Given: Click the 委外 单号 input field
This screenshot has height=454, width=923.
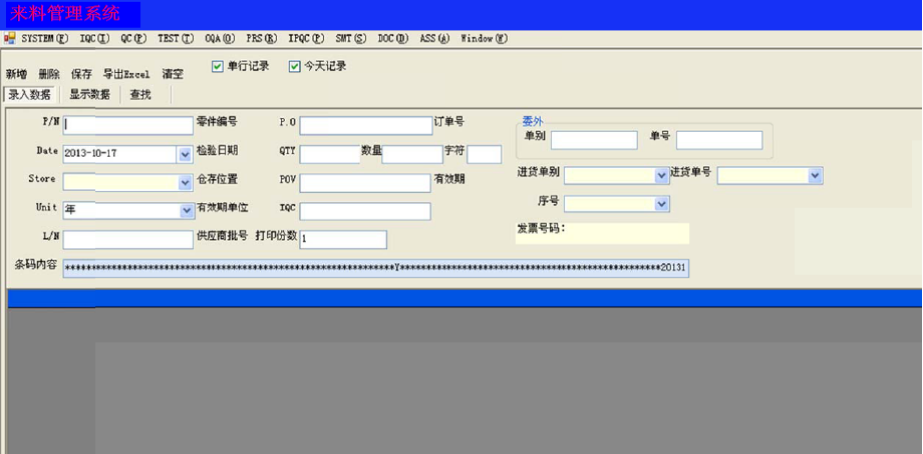Looking at the screenshot, I should point(719,140).
